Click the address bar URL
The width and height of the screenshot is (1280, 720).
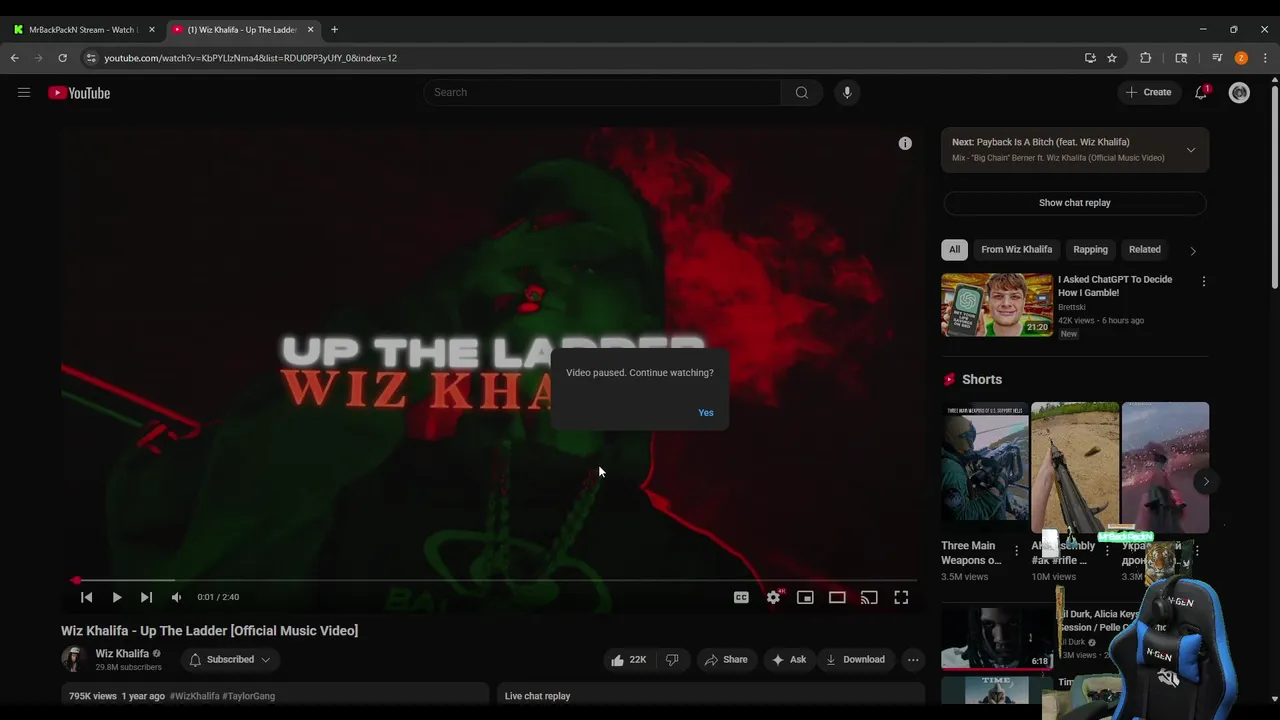250,58
